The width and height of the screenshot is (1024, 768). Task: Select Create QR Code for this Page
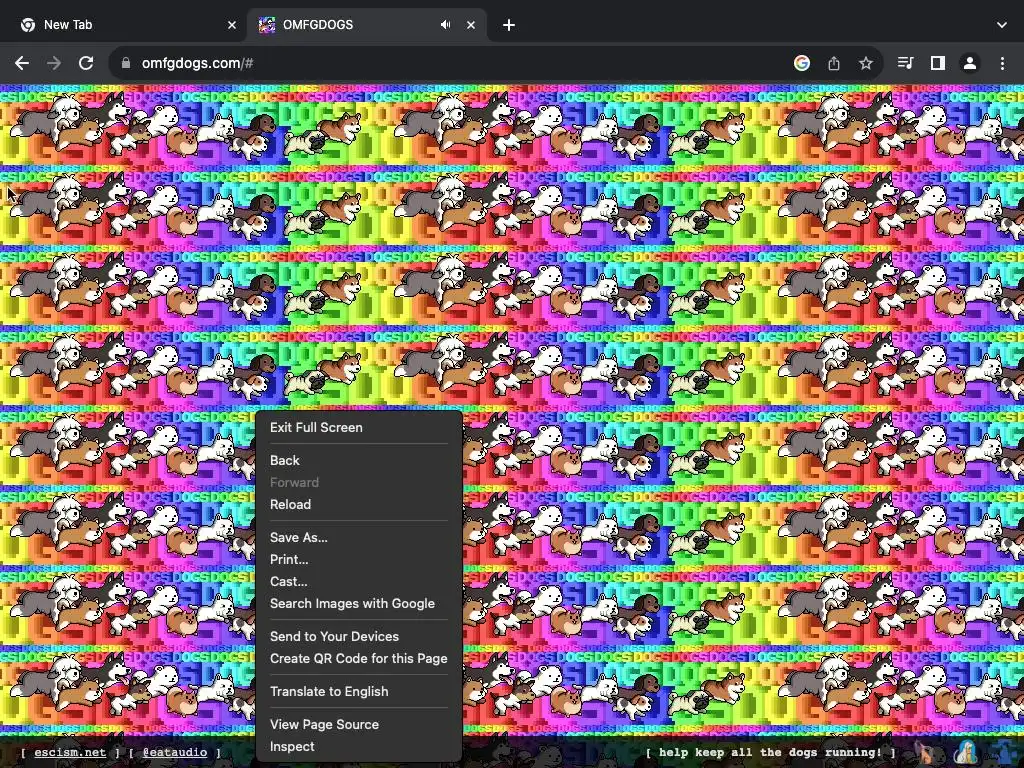359,658
